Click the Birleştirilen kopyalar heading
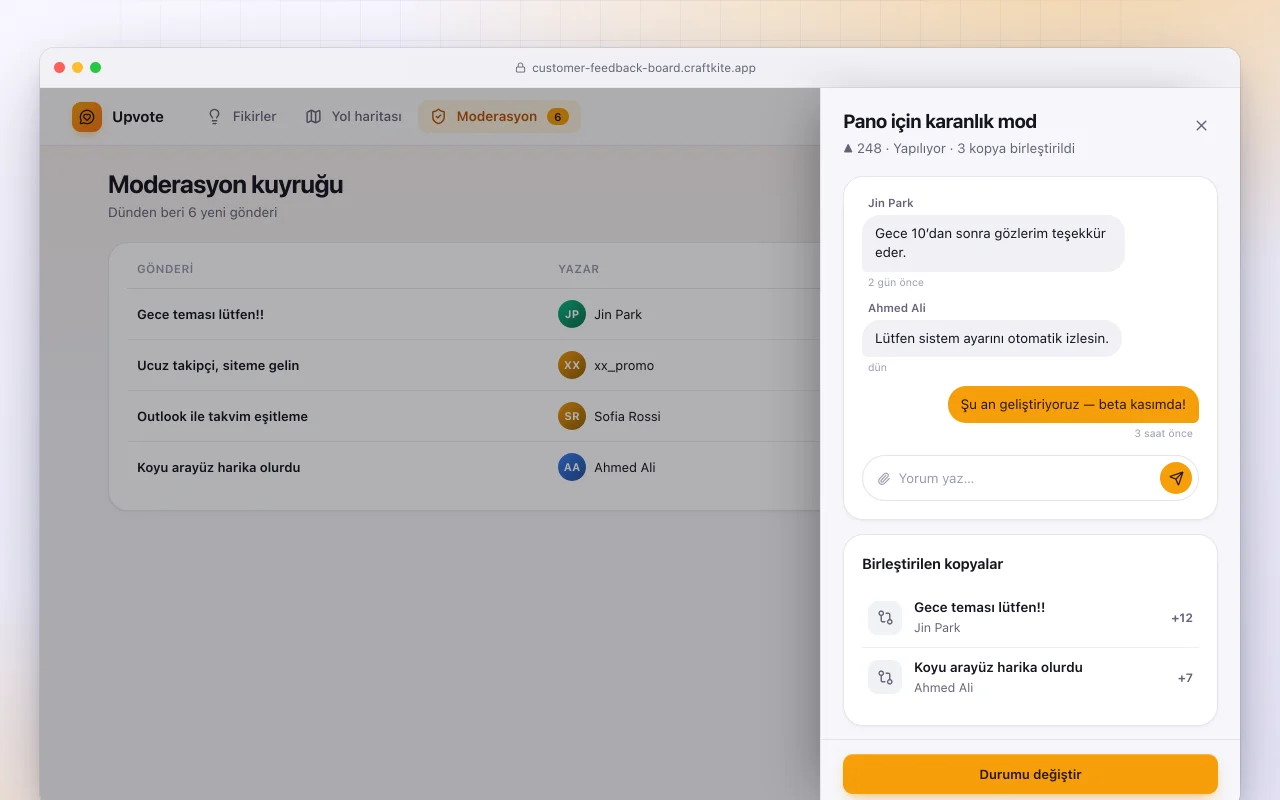Screen dimensions: 1280x800 (932, 564)
